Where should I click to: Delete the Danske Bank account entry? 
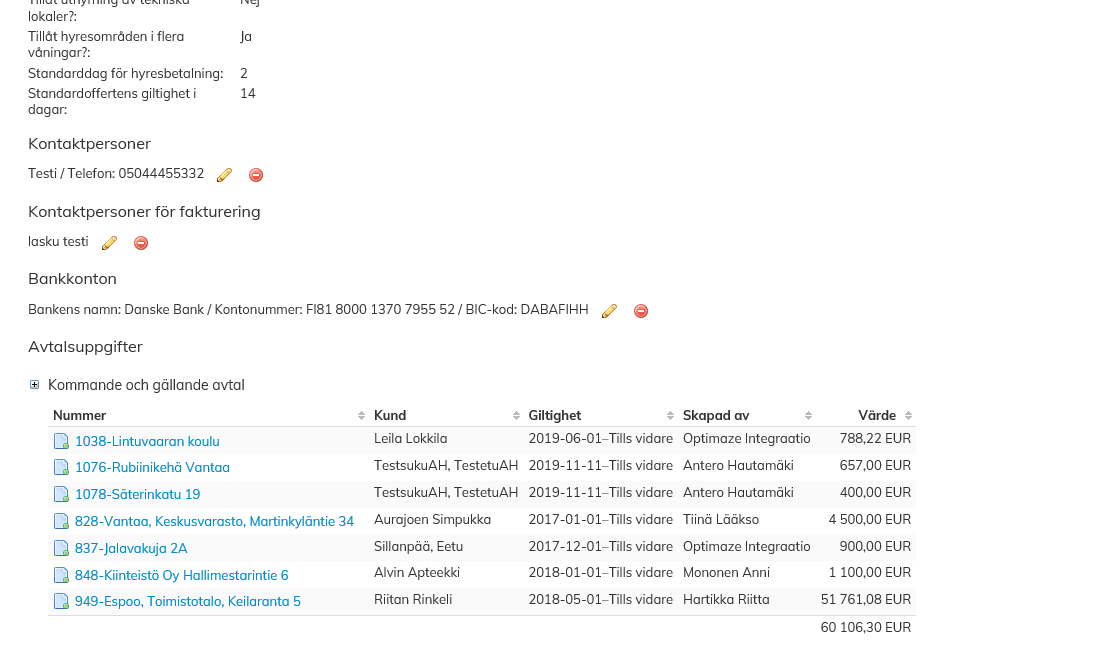click(x=641, y=311)
